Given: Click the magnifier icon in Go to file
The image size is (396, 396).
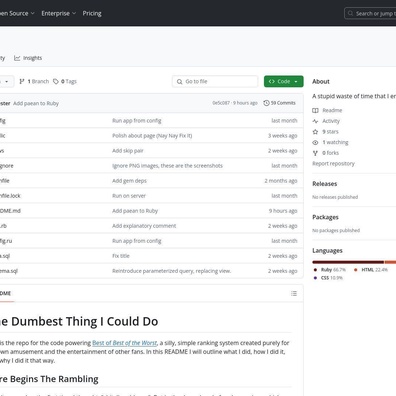Looking at the screenshot, I should click(x=179, y=82).
